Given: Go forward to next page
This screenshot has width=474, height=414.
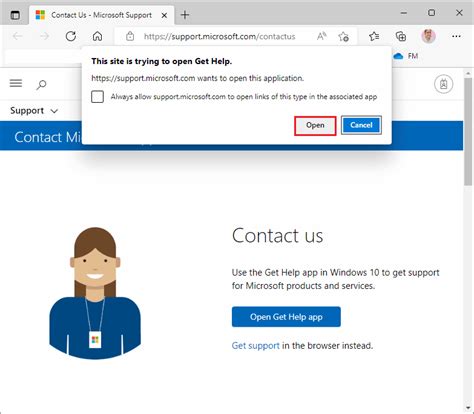Looking at the screenshot, I should [44, 36].
